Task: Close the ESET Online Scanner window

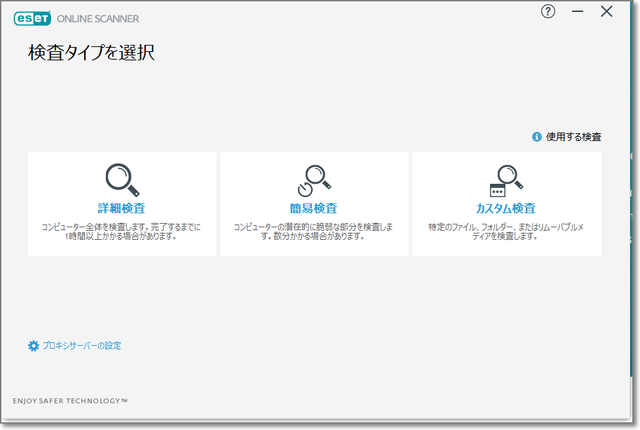Action: coord(607,12)
